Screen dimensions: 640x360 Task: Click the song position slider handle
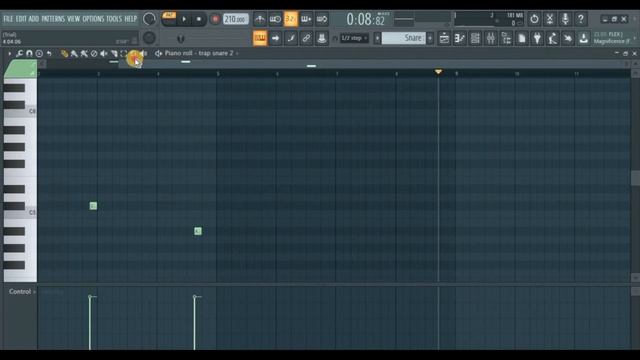pos(181,39)
